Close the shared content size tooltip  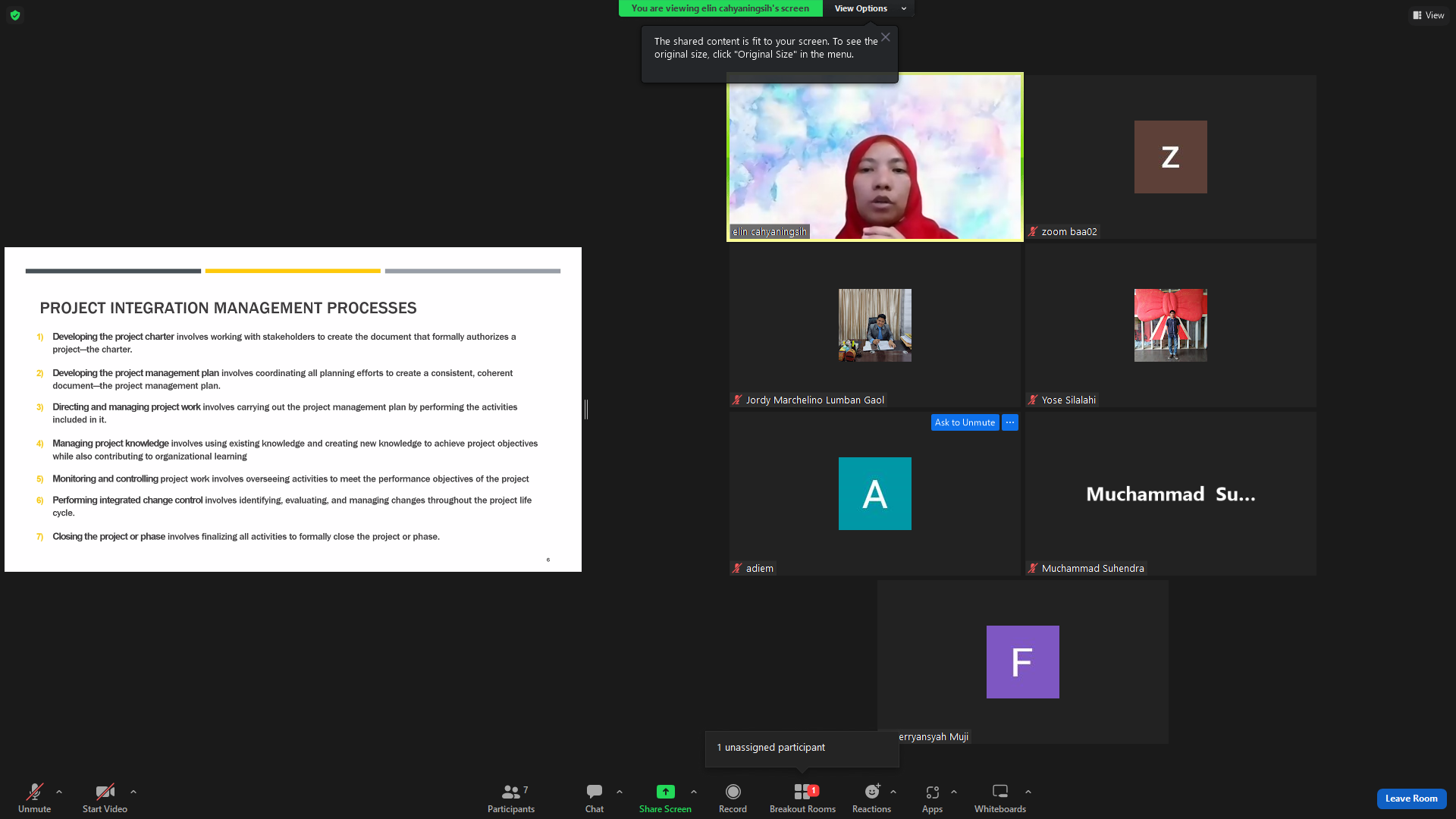tap(885, 37)
